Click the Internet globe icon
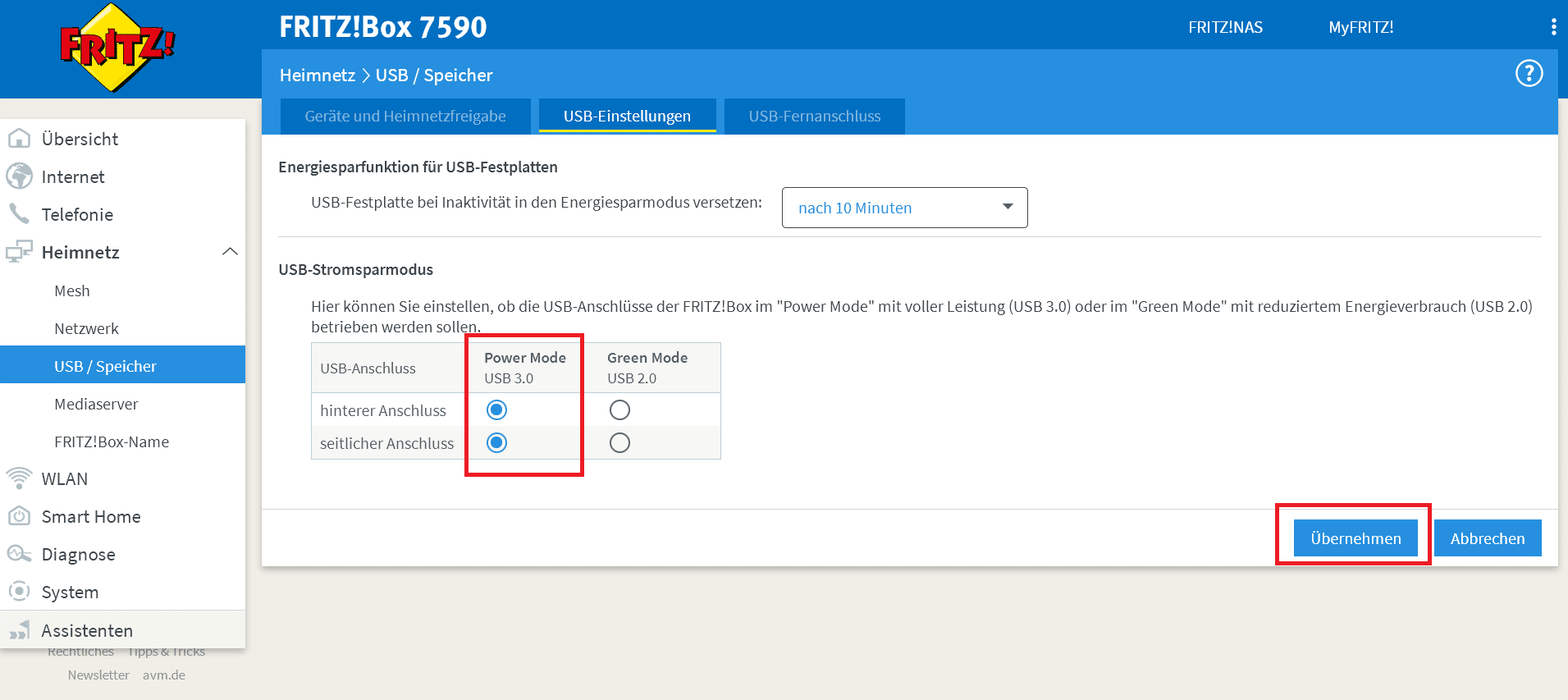The image size is (1568, 700). (x=19, y=176)
